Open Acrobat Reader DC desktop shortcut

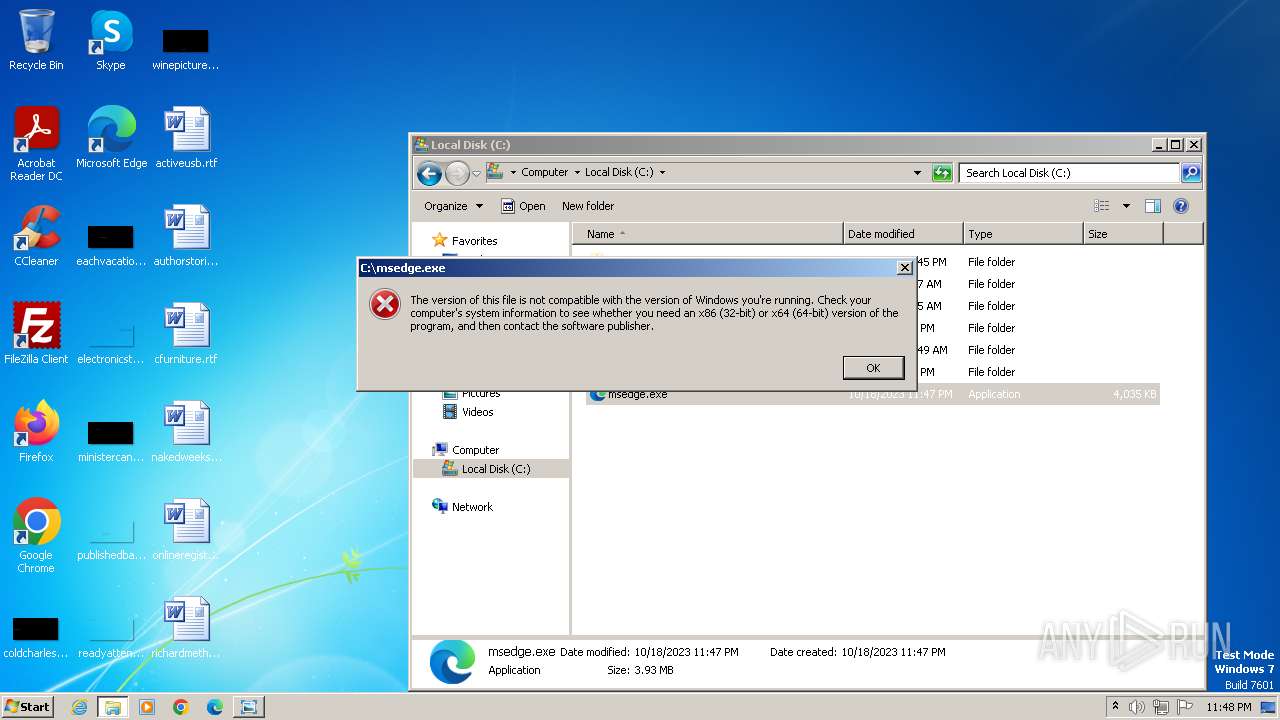coord(36,145)
